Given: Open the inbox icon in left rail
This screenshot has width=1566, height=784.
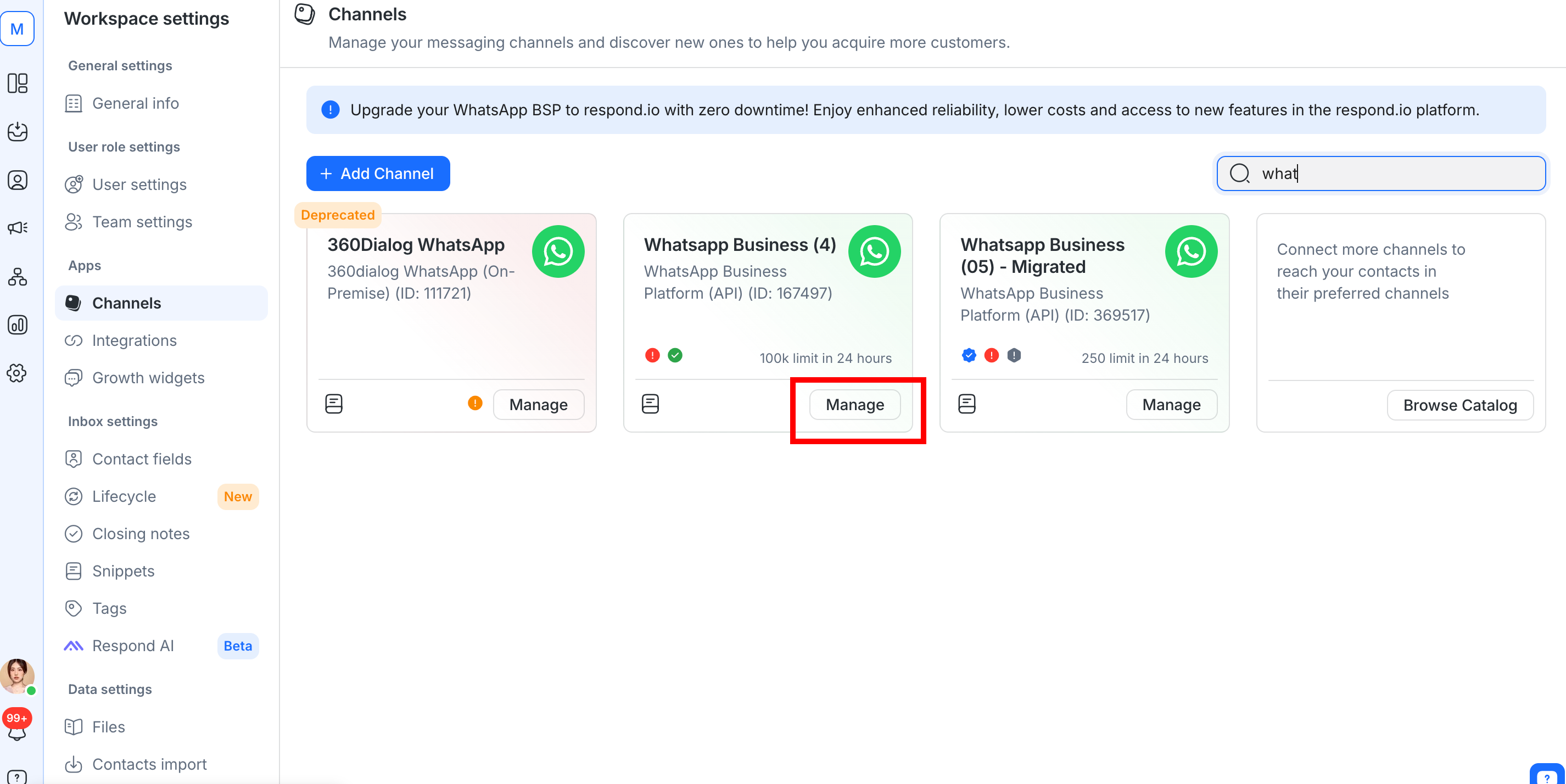Looking at the screenshot, I should tap(17, 131).
